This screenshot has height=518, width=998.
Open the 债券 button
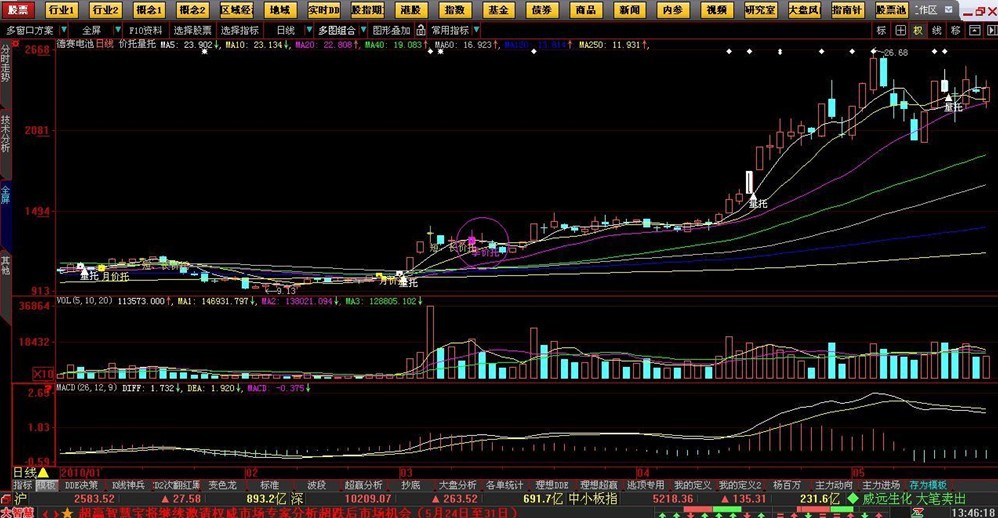[x=542, y=10]
